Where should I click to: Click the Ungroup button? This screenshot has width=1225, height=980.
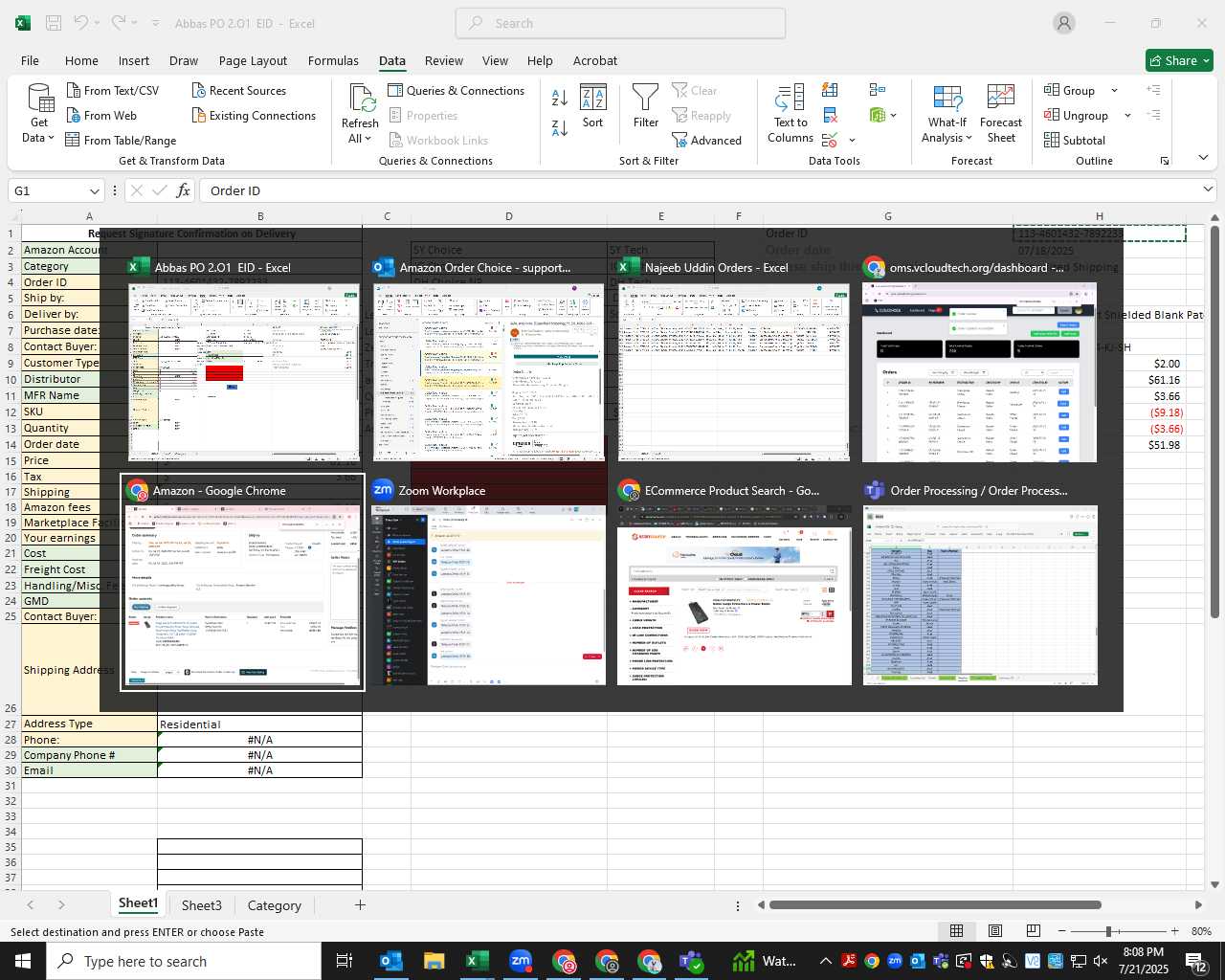click(1076, 115)
